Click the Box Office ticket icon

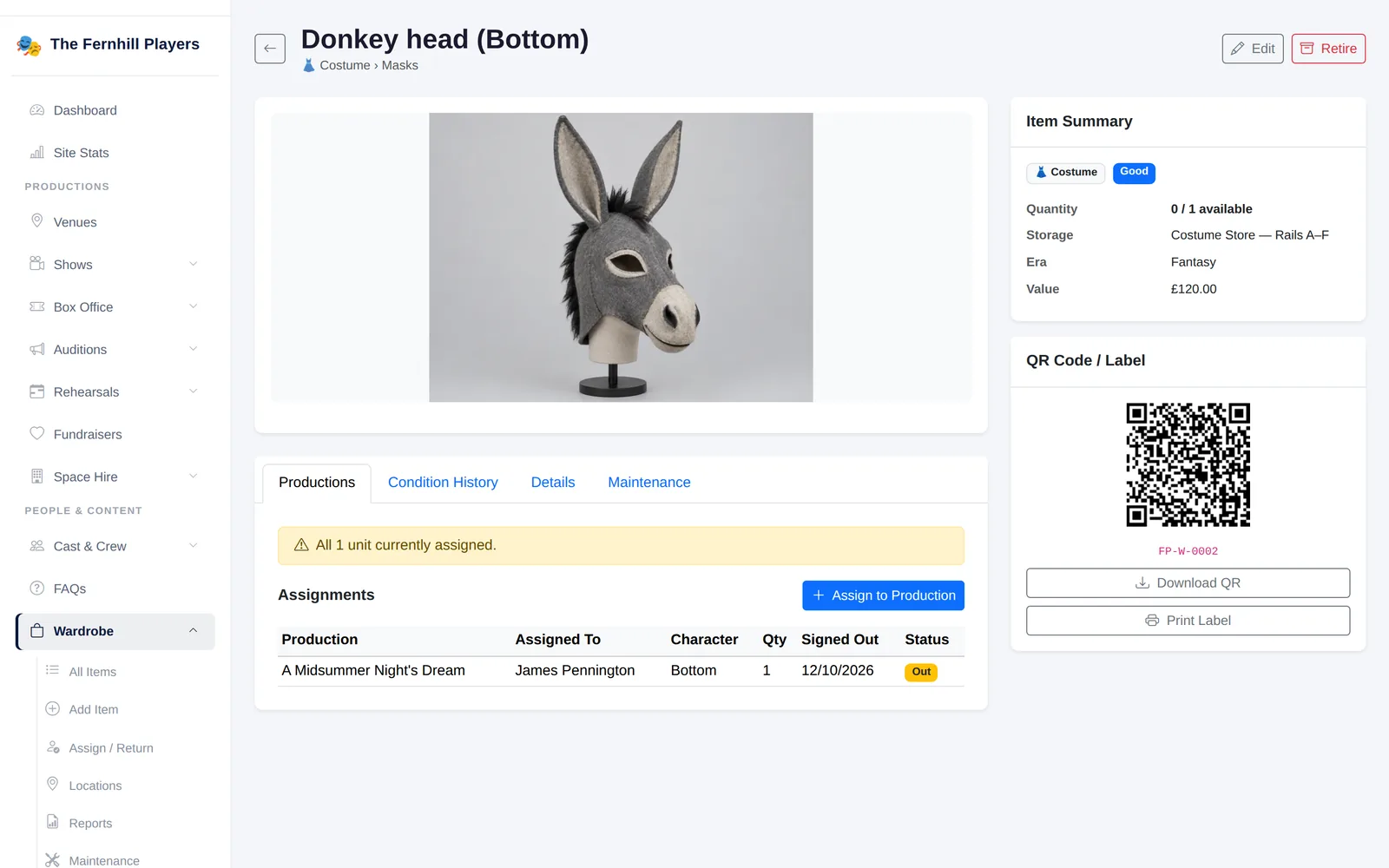pyautogui.click(x=37, y=306)
